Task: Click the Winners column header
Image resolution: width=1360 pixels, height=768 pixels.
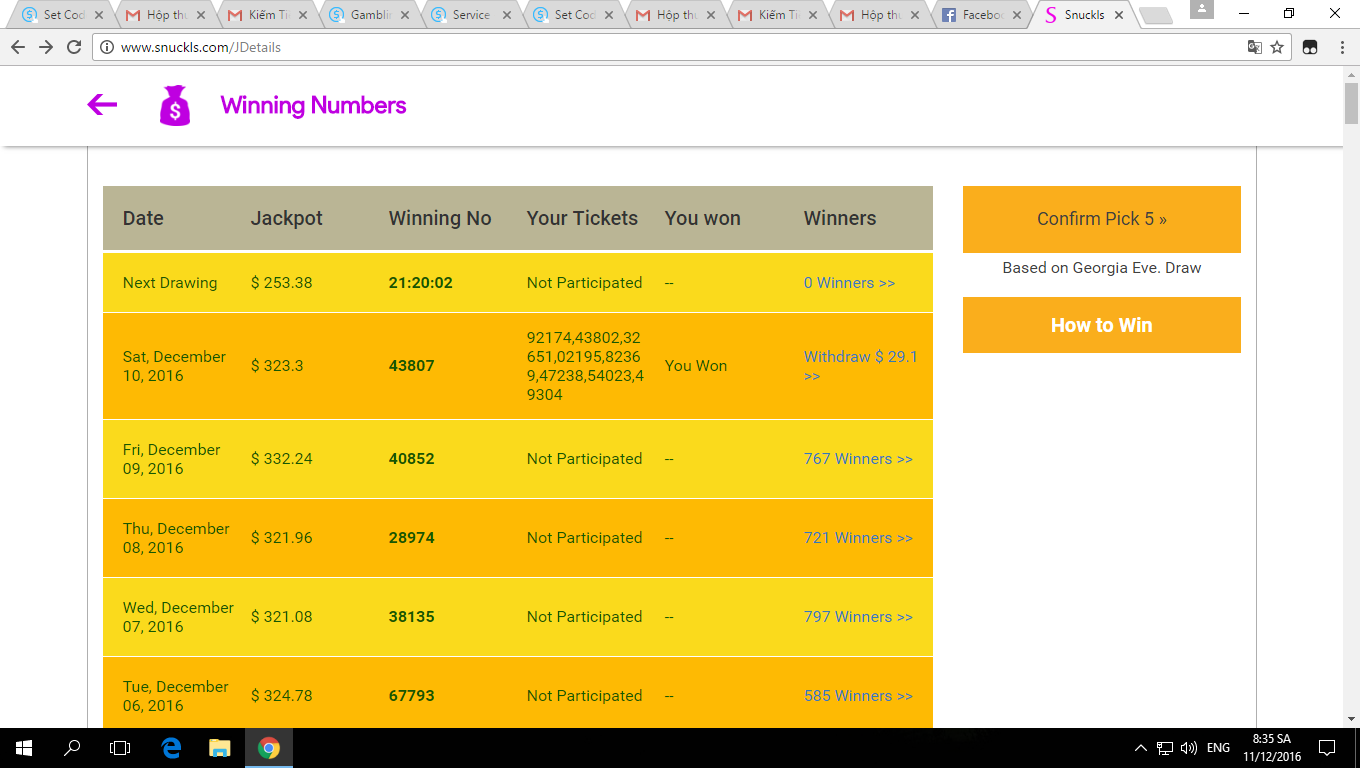Action: click(840, 218)
